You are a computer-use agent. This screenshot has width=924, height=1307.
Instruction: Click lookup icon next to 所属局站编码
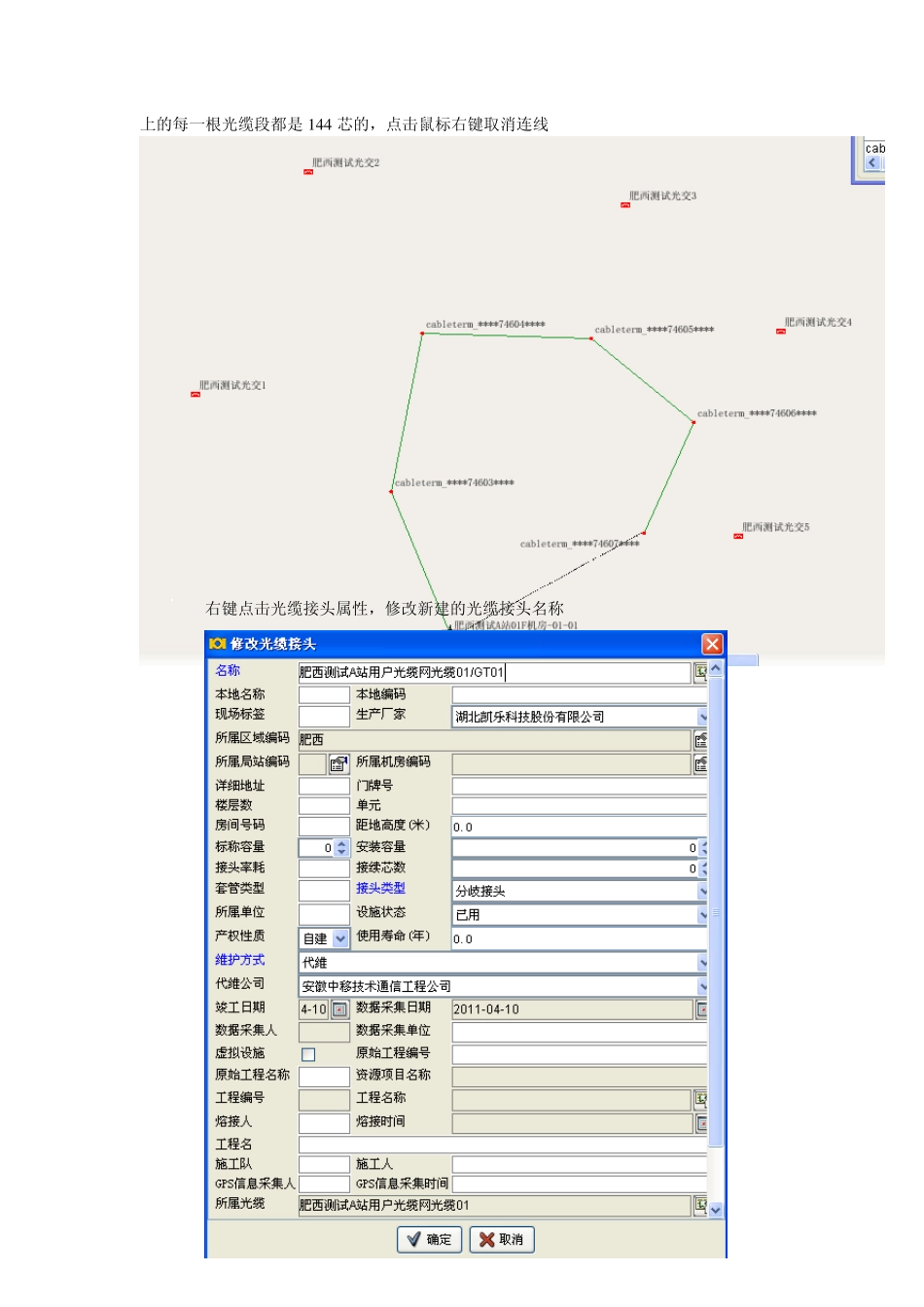coord(338,764)
